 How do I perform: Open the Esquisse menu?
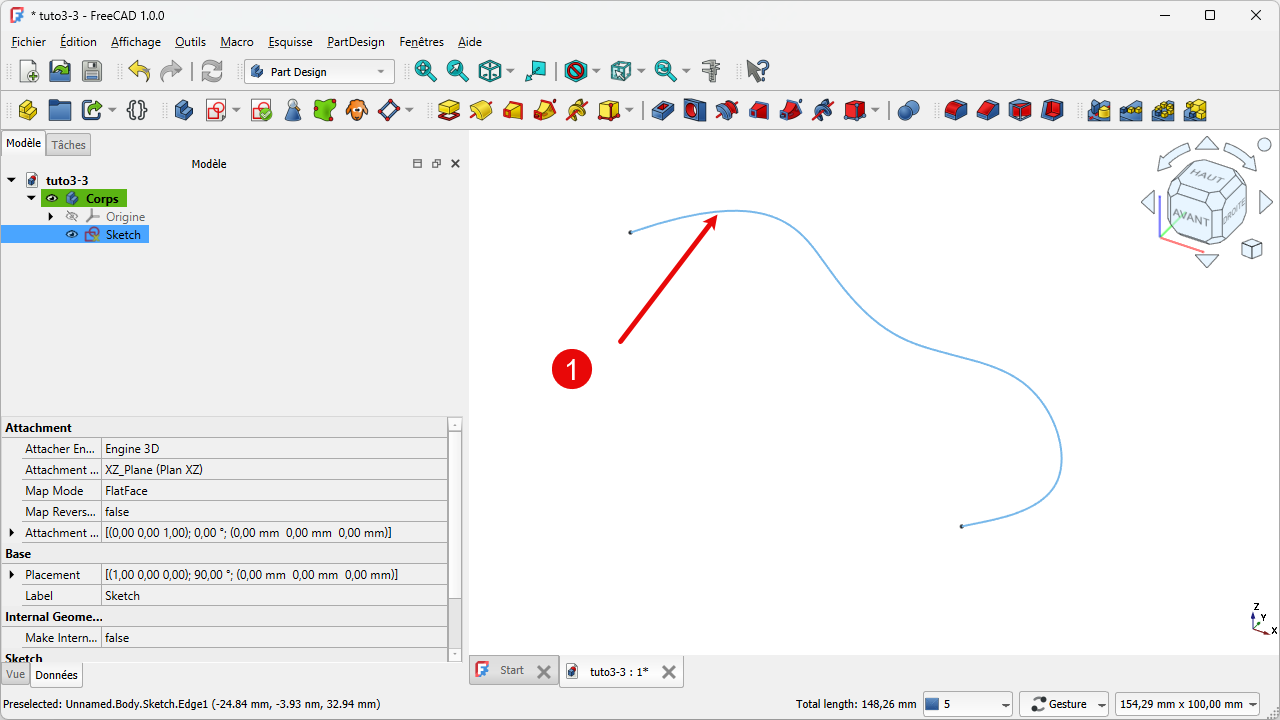click(x=290, y=42)
